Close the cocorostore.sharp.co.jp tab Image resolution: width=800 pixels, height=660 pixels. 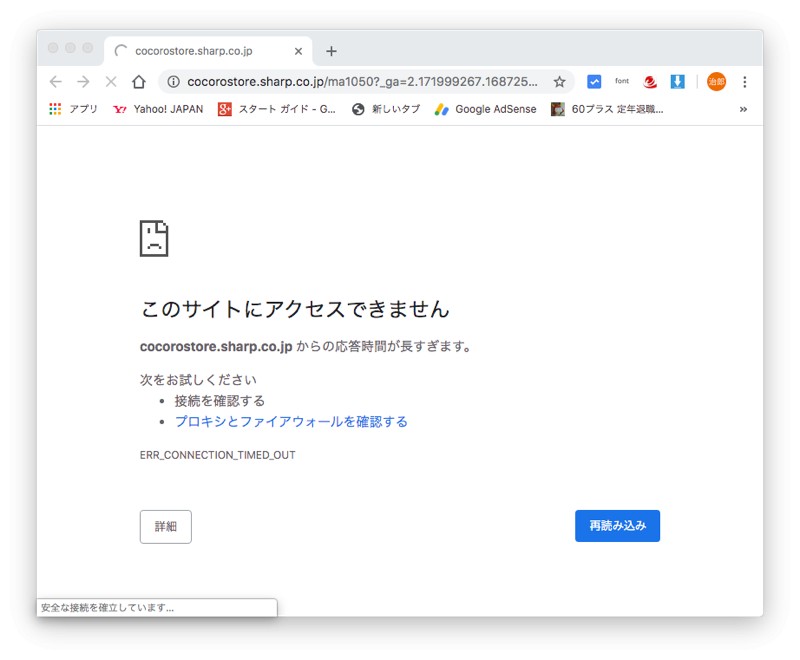(x=298, y=51)
